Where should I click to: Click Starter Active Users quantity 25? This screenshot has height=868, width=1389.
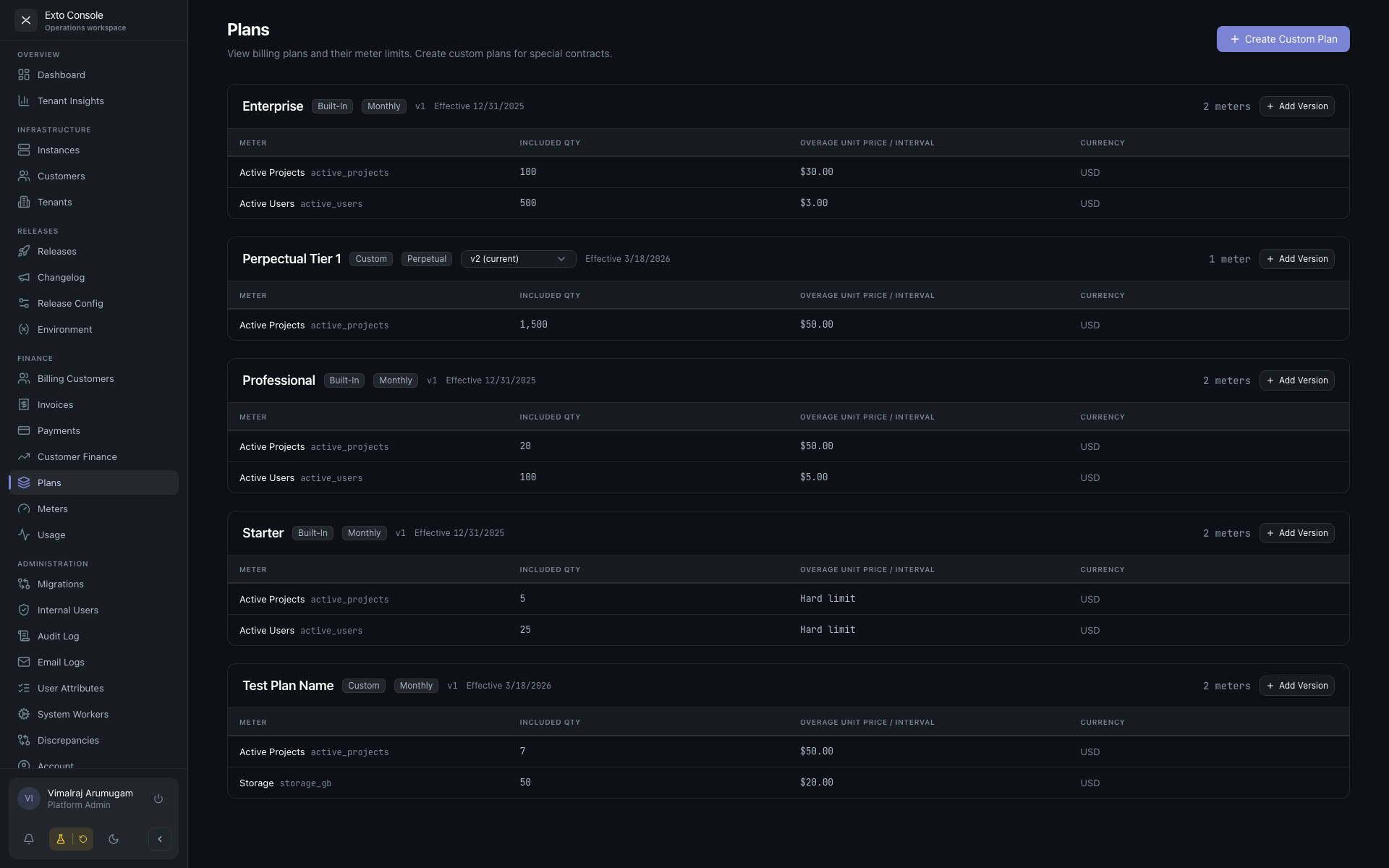click(x=525, y=630)
